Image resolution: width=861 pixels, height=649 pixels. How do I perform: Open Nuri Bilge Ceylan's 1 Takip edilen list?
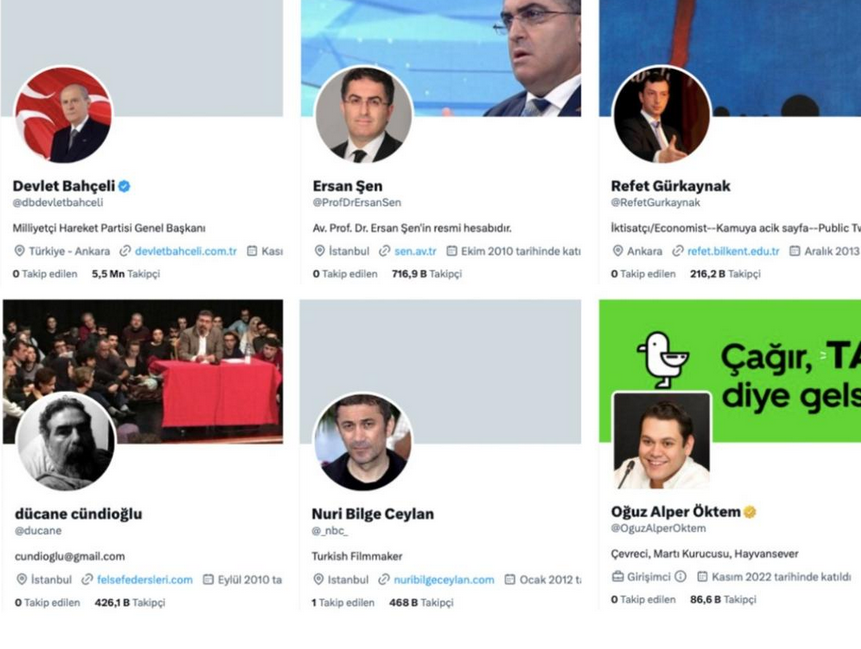343,603
